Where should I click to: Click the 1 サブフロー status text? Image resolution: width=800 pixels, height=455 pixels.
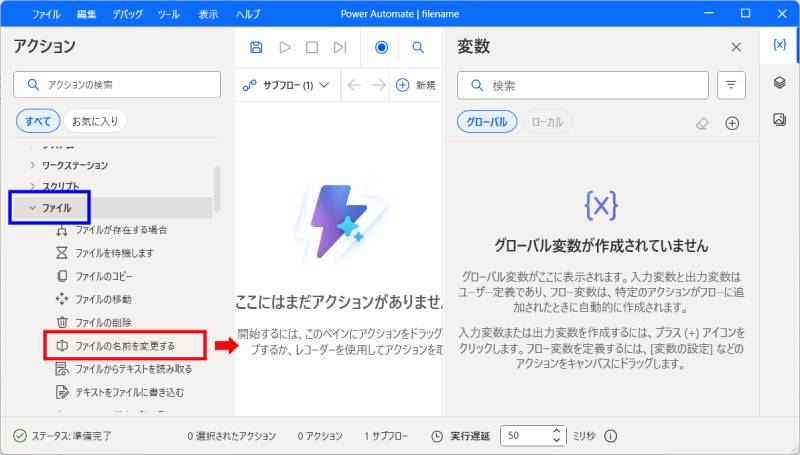(386, 436)
